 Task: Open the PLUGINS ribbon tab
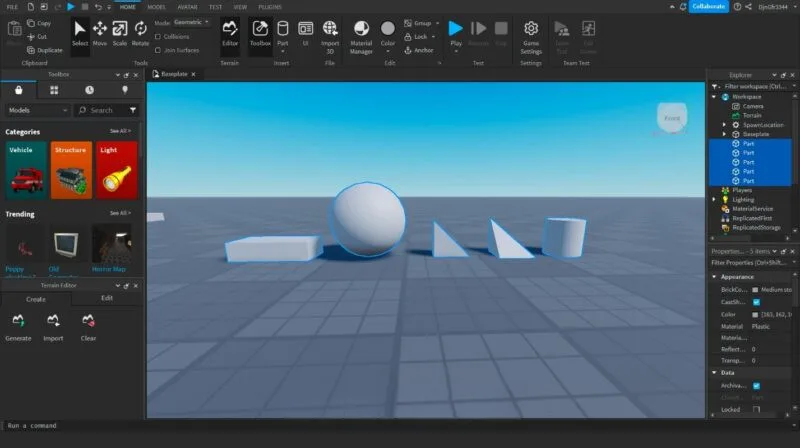pos(270,7)
